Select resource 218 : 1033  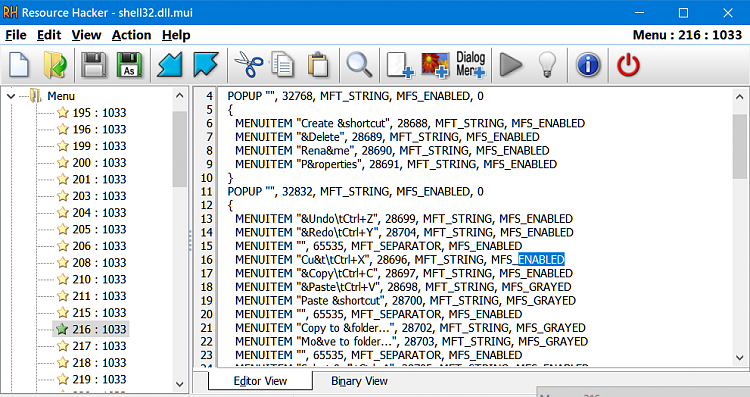[99, 363]
